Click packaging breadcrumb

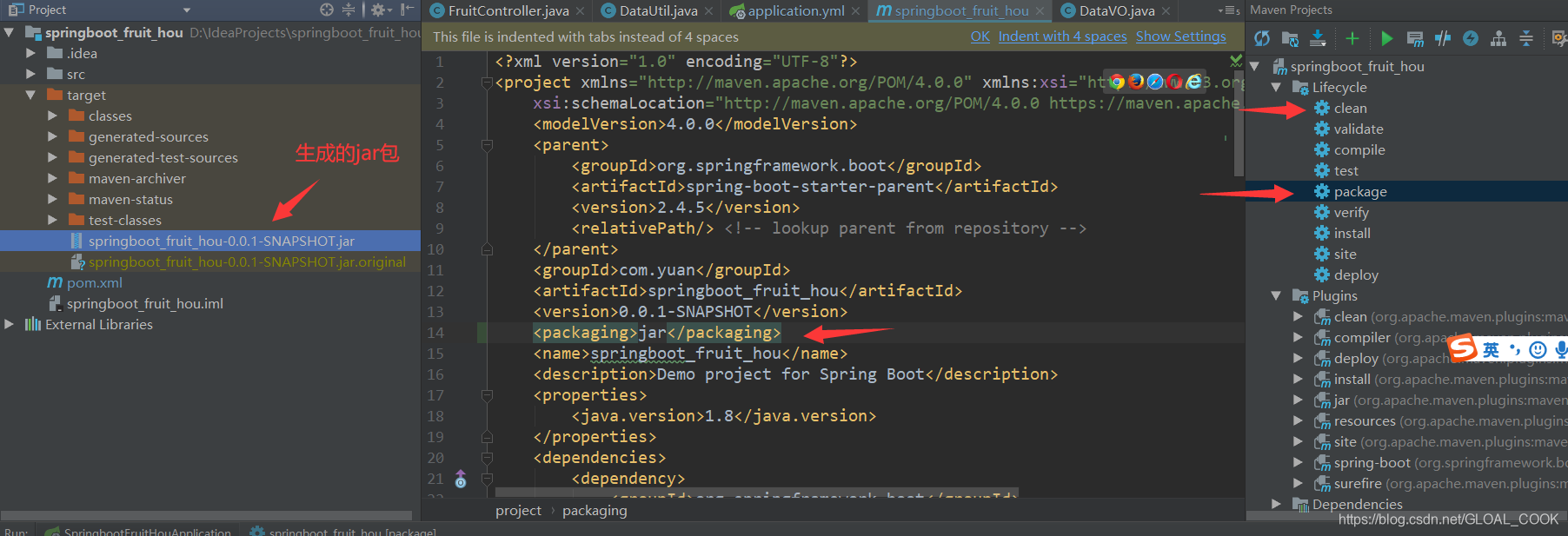(x=595, y=511)
